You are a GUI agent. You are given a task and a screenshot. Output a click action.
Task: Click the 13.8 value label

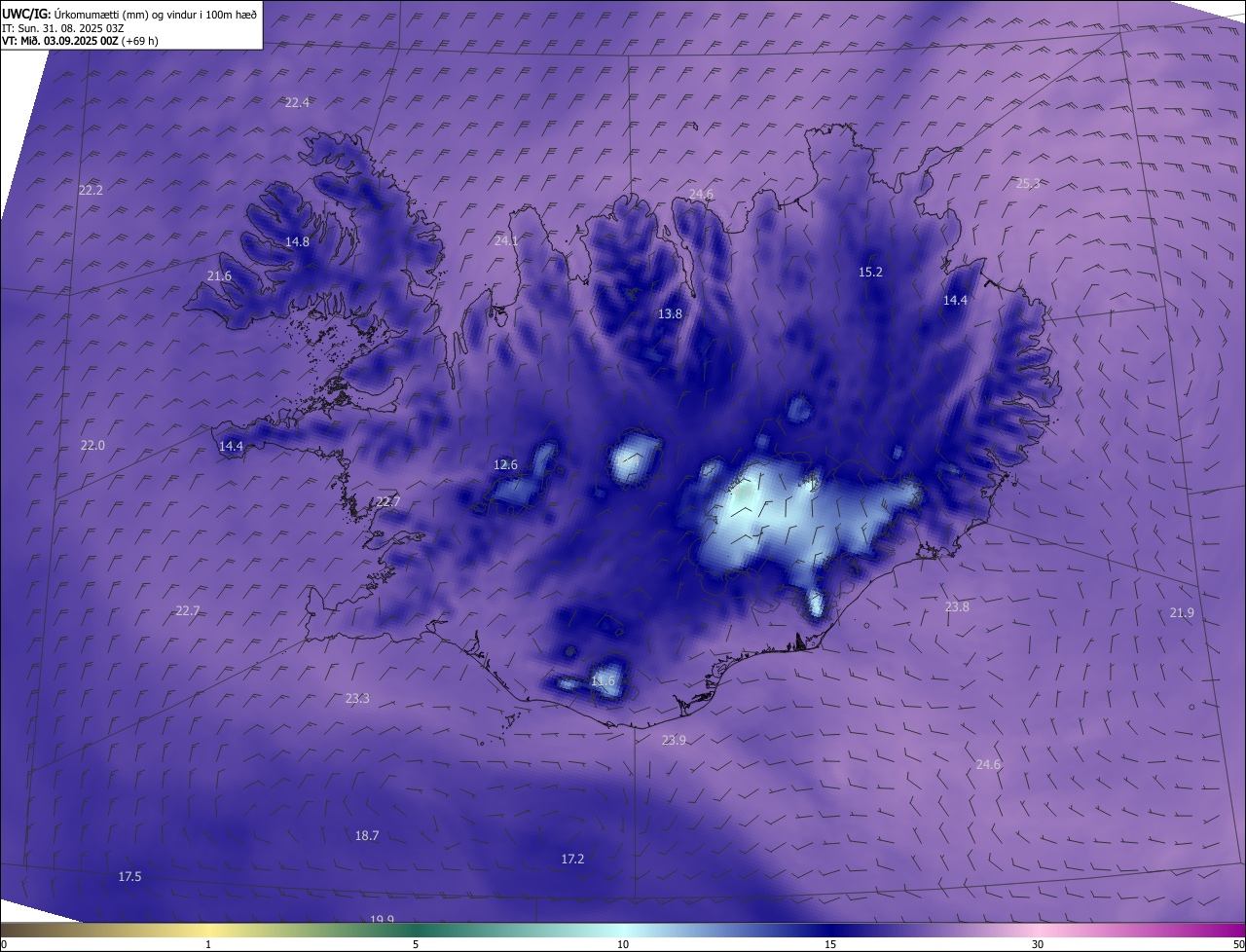tap(670, 314)
